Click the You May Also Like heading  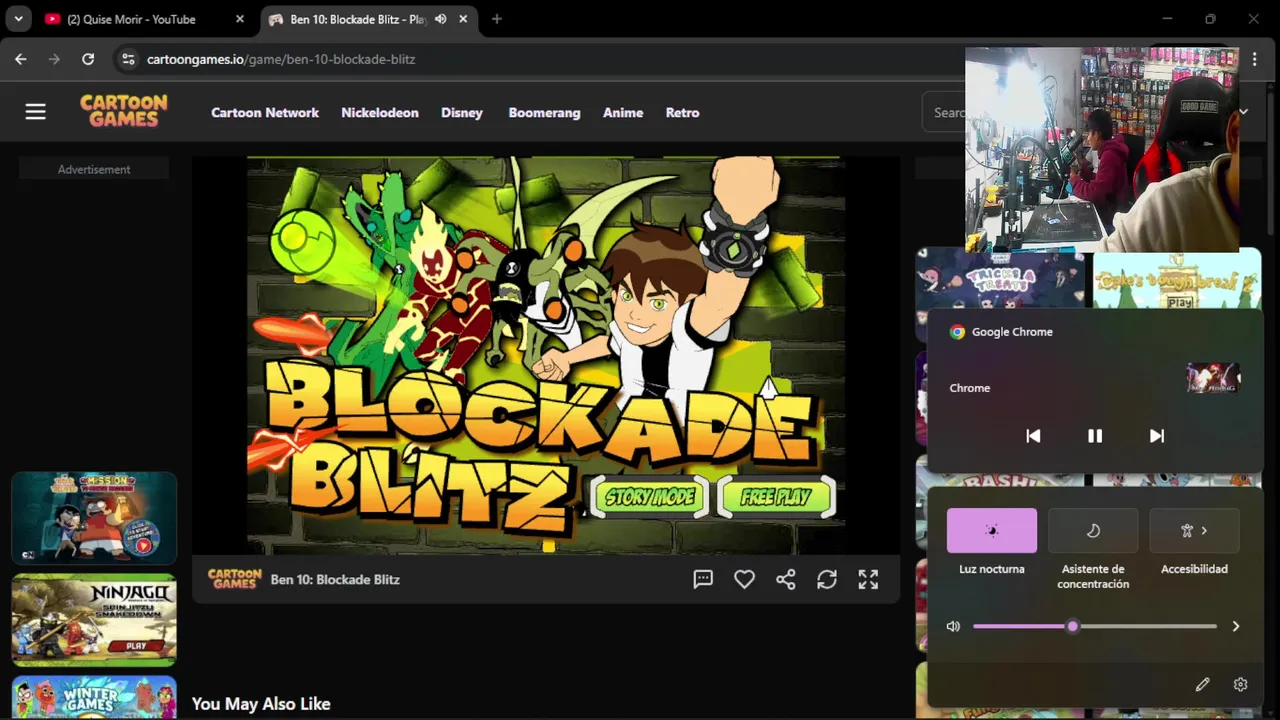pos(261,704)
